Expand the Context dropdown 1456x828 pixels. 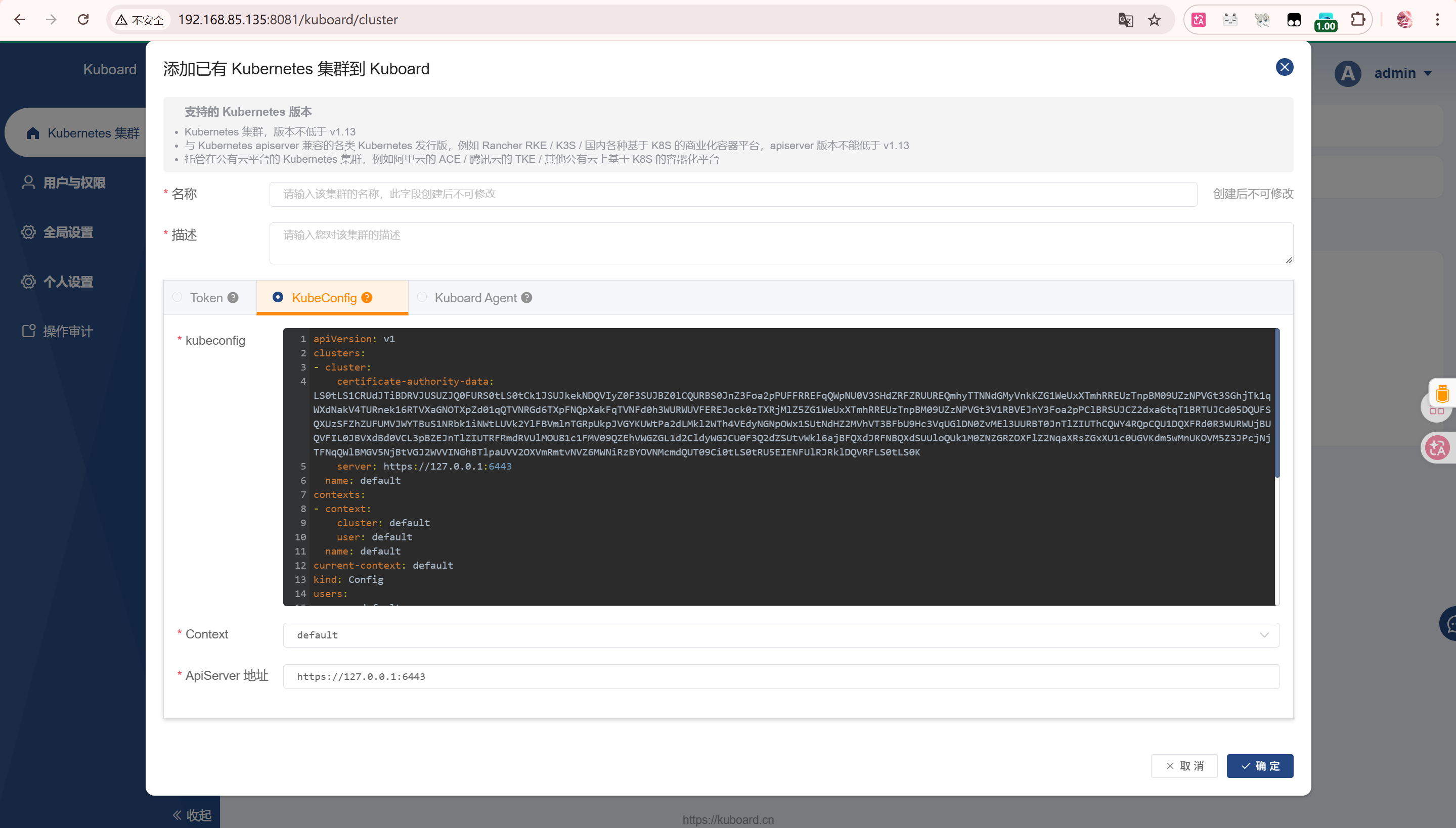(1264, 635)
